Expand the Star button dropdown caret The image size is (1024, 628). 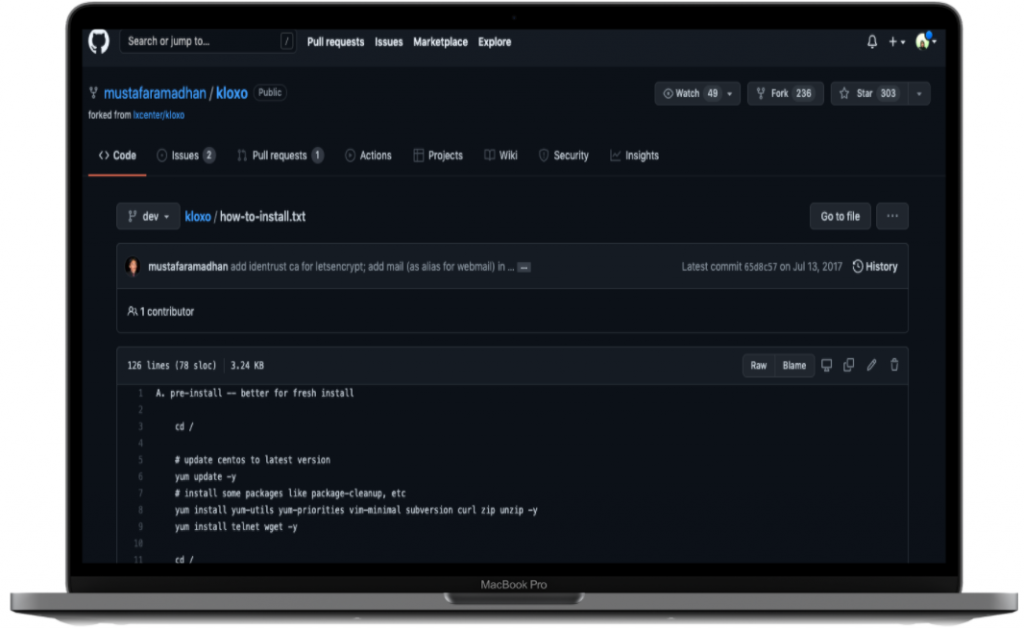coord(918,92)
